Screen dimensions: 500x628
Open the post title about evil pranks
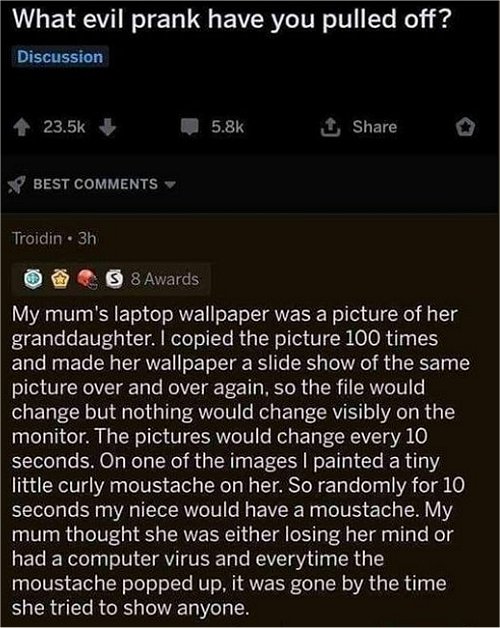click(x=232, y=18)
